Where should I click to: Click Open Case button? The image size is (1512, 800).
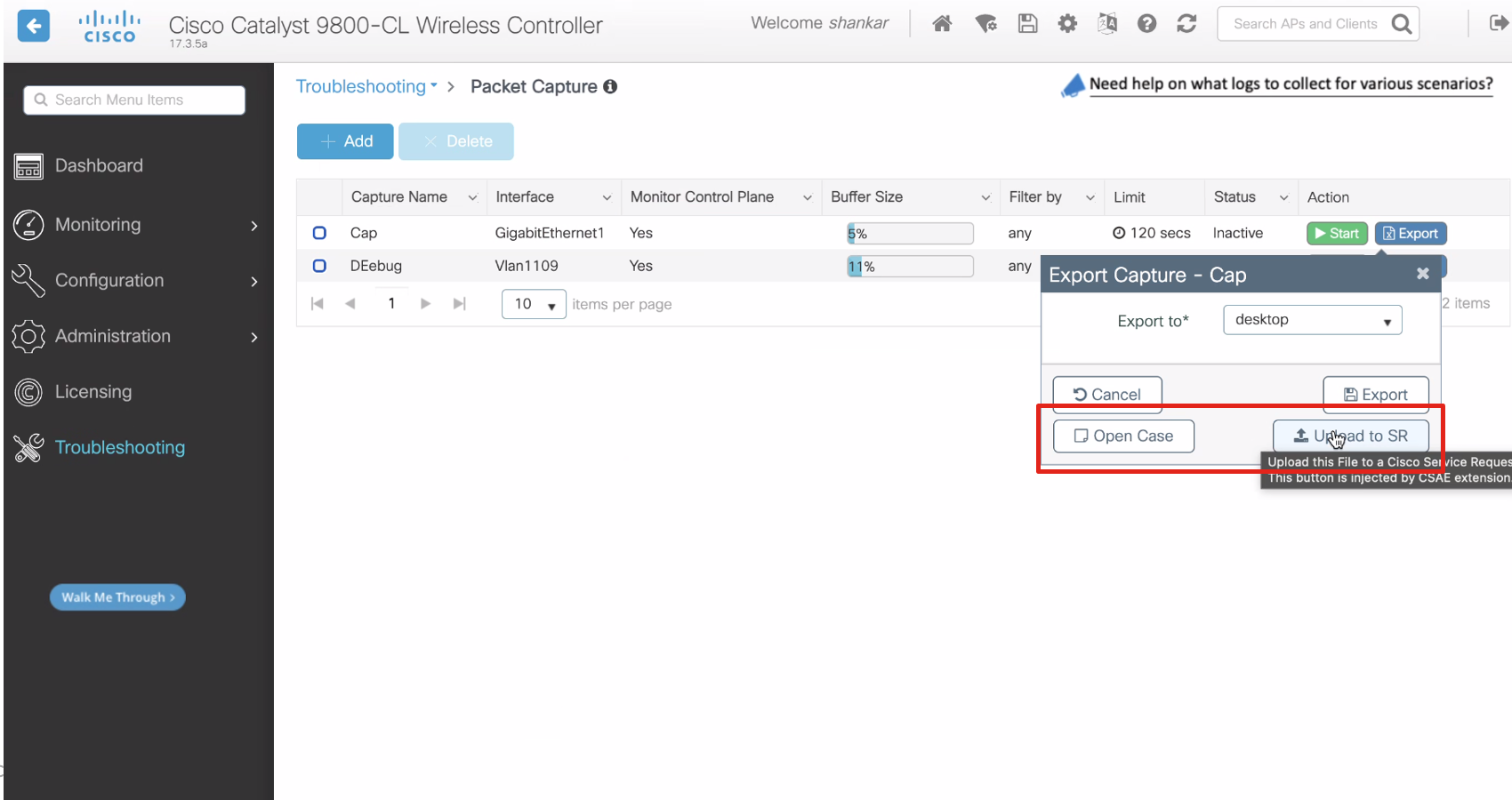click(1123, 436)
